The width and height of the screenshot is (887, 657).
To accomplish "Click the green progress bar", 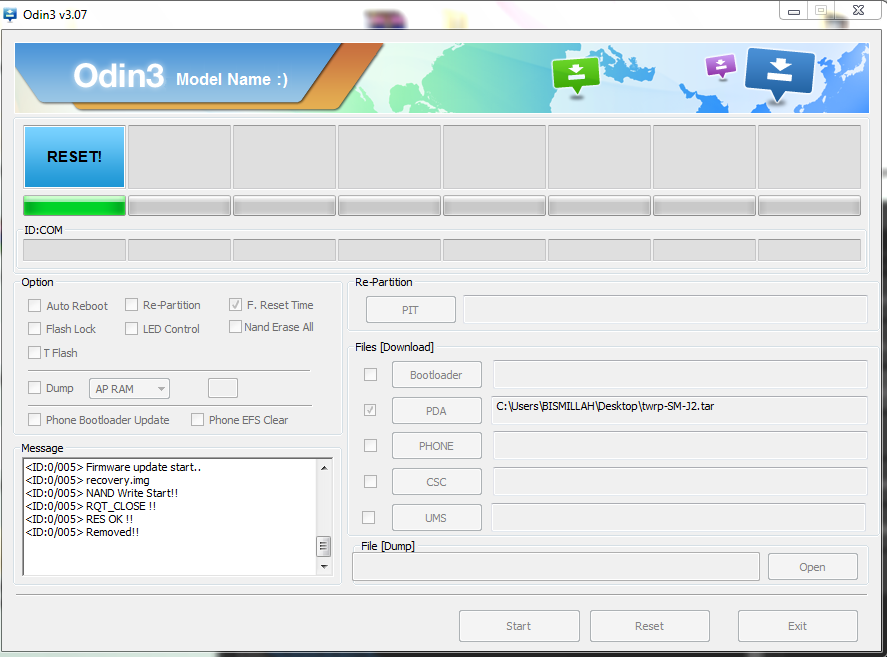I will [x=74, y=206].
